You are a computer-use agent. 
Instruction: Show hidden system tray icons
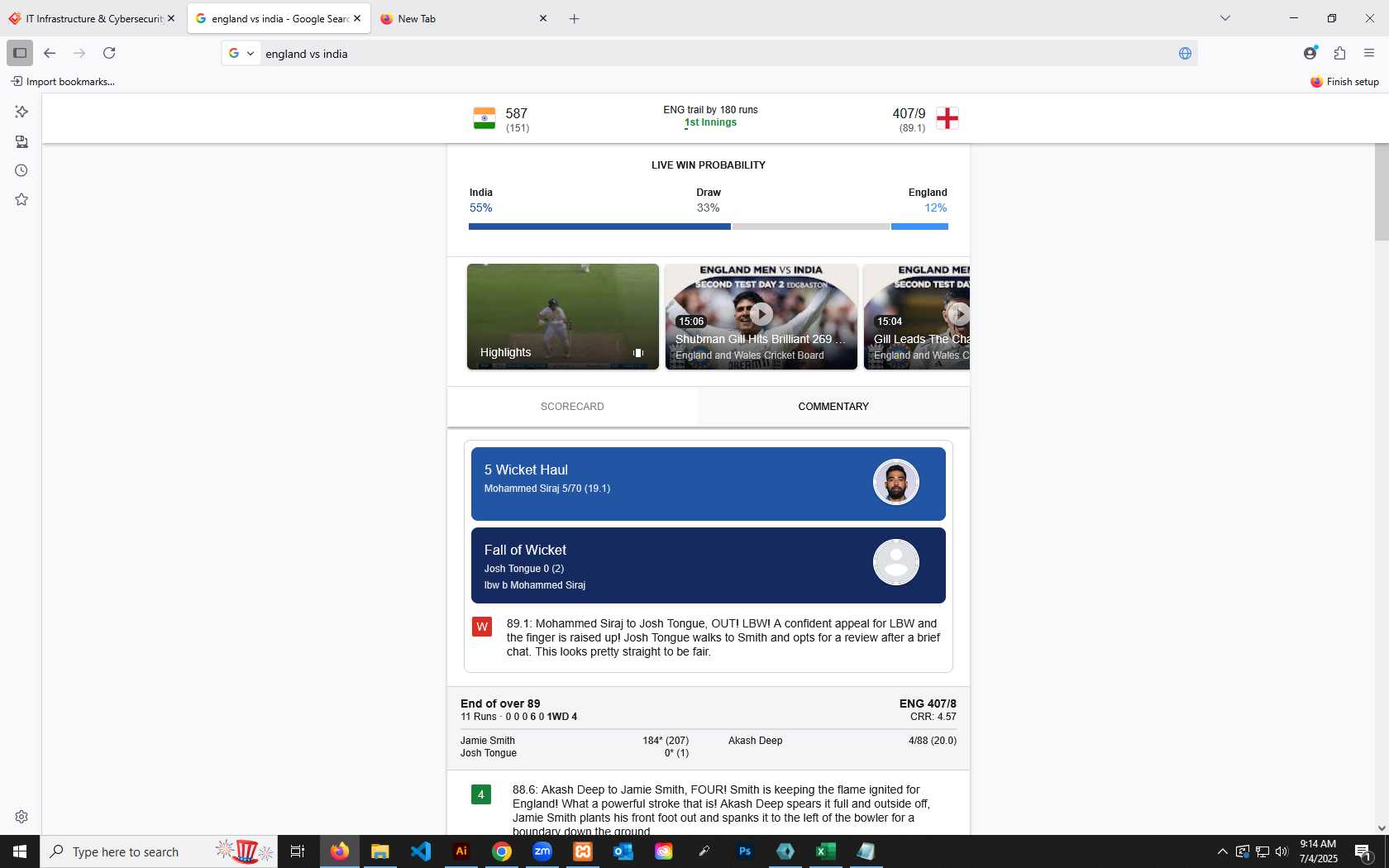tap(1222, 851)
